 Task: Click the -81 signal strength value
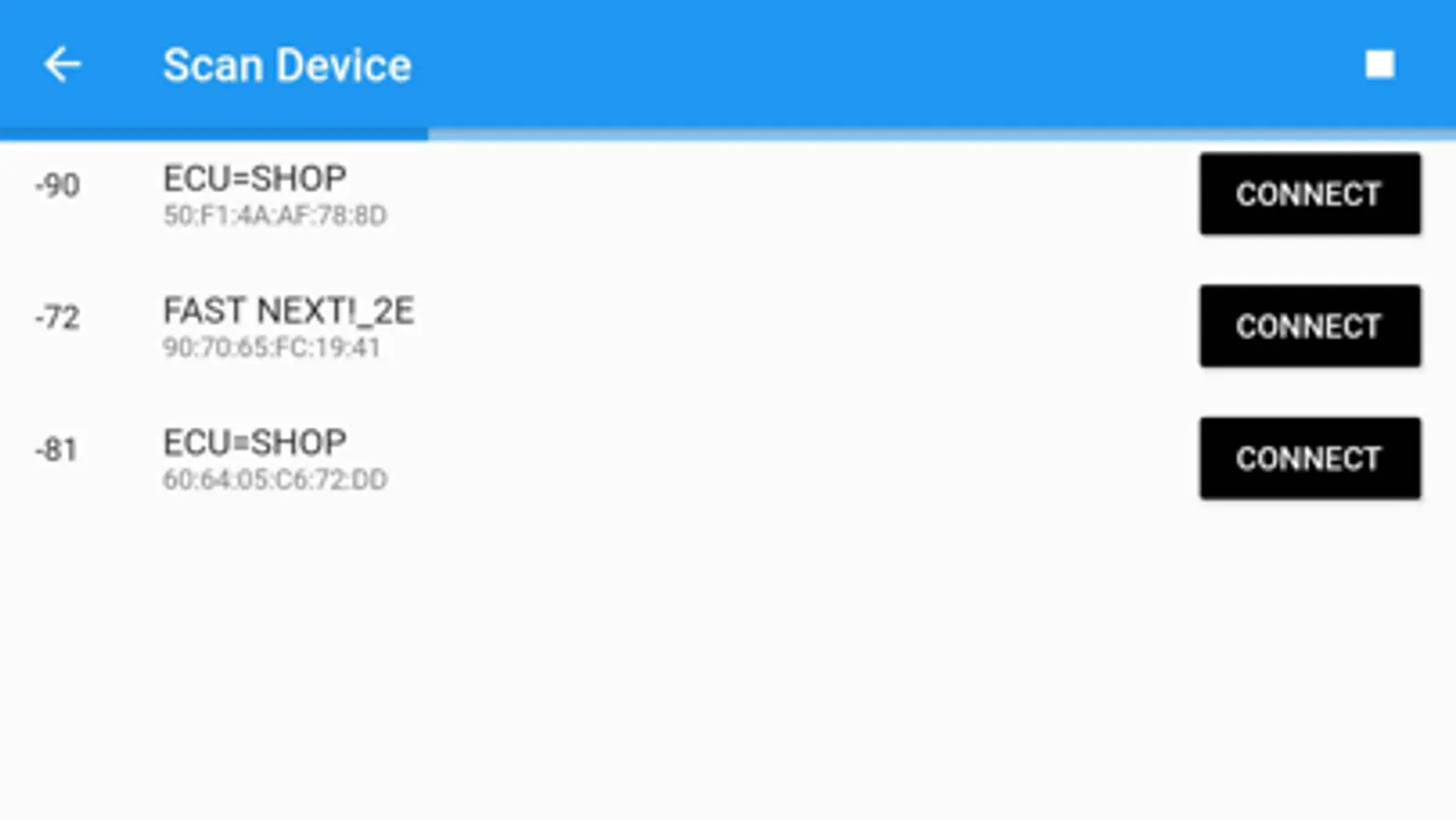56,450
